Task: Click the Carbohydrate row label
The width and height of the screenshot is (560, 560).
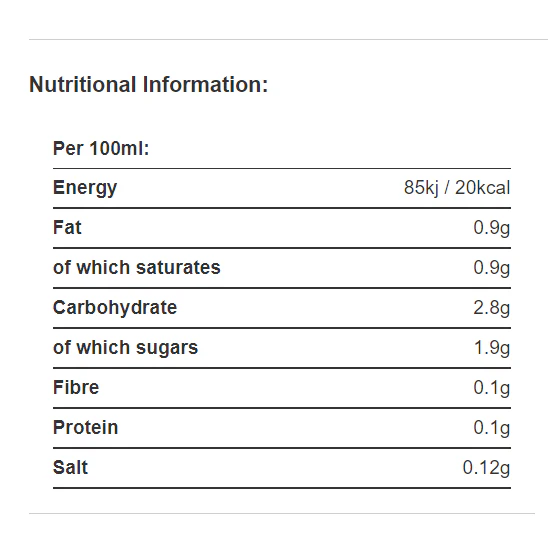Action: pyautogui.click(x=115, y=308)
